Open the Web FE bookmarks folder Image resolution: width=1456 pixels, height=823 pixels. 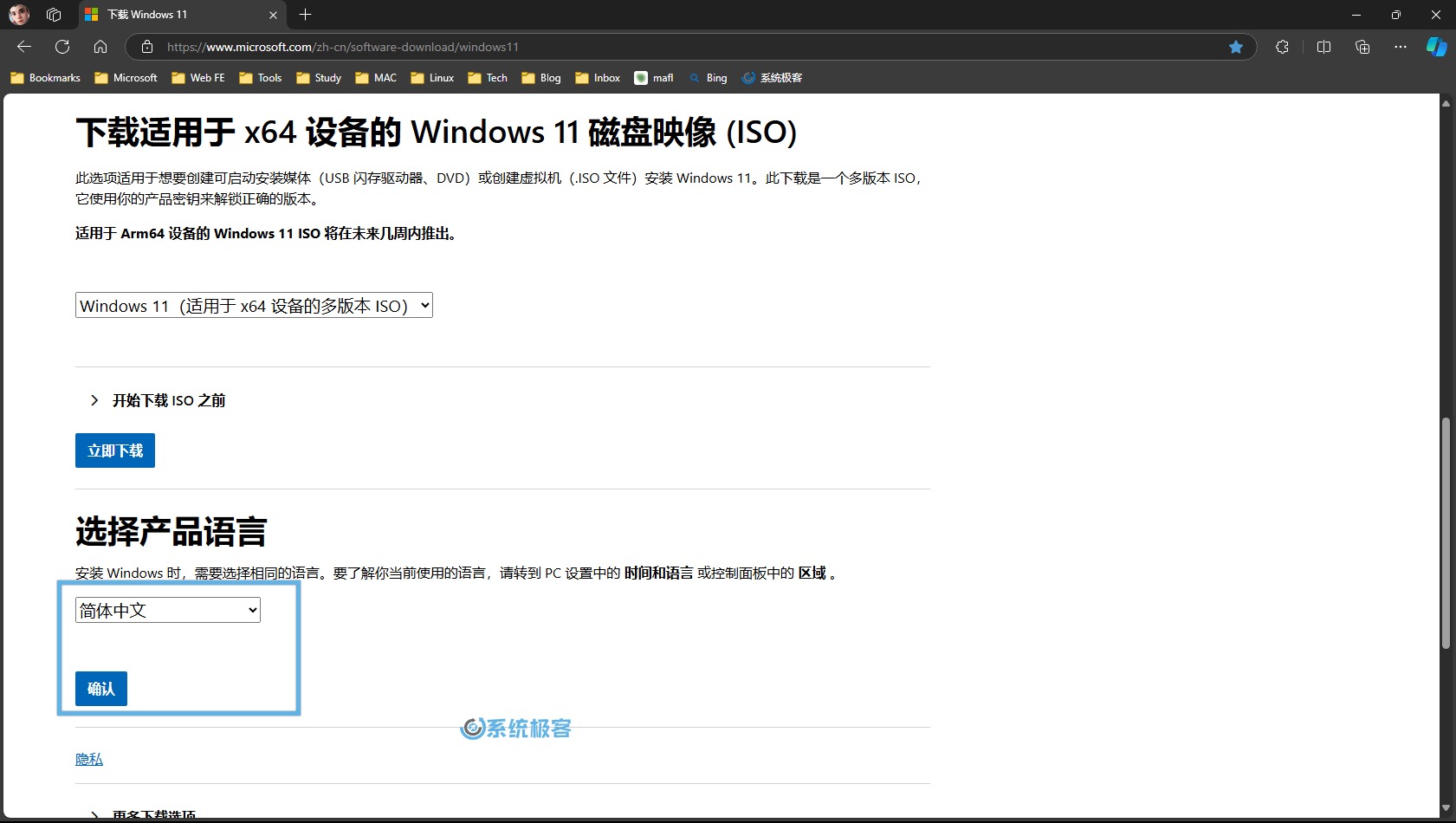click(x=198, y=78)
